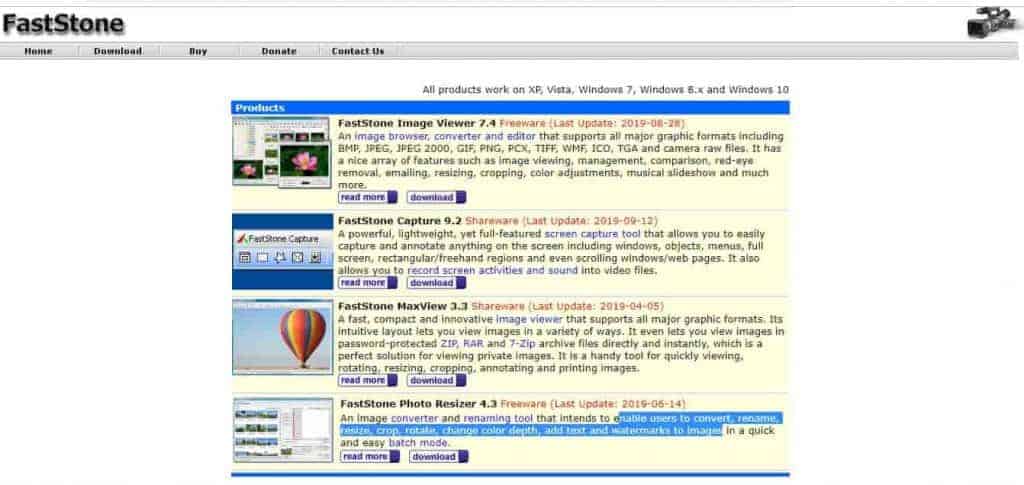Open the Download menu item

coord(118,51)
